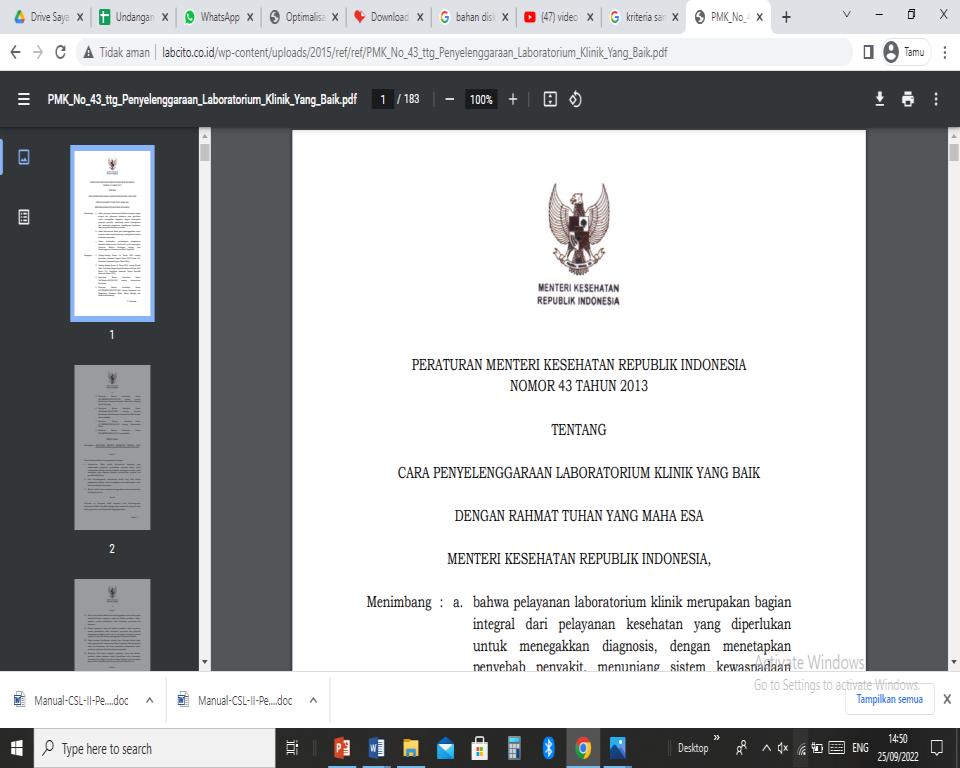Image resolution: width=960 pixels, height=768 pixels.
Task: Click Tampilkan semua downloads button
Action: 890,699
